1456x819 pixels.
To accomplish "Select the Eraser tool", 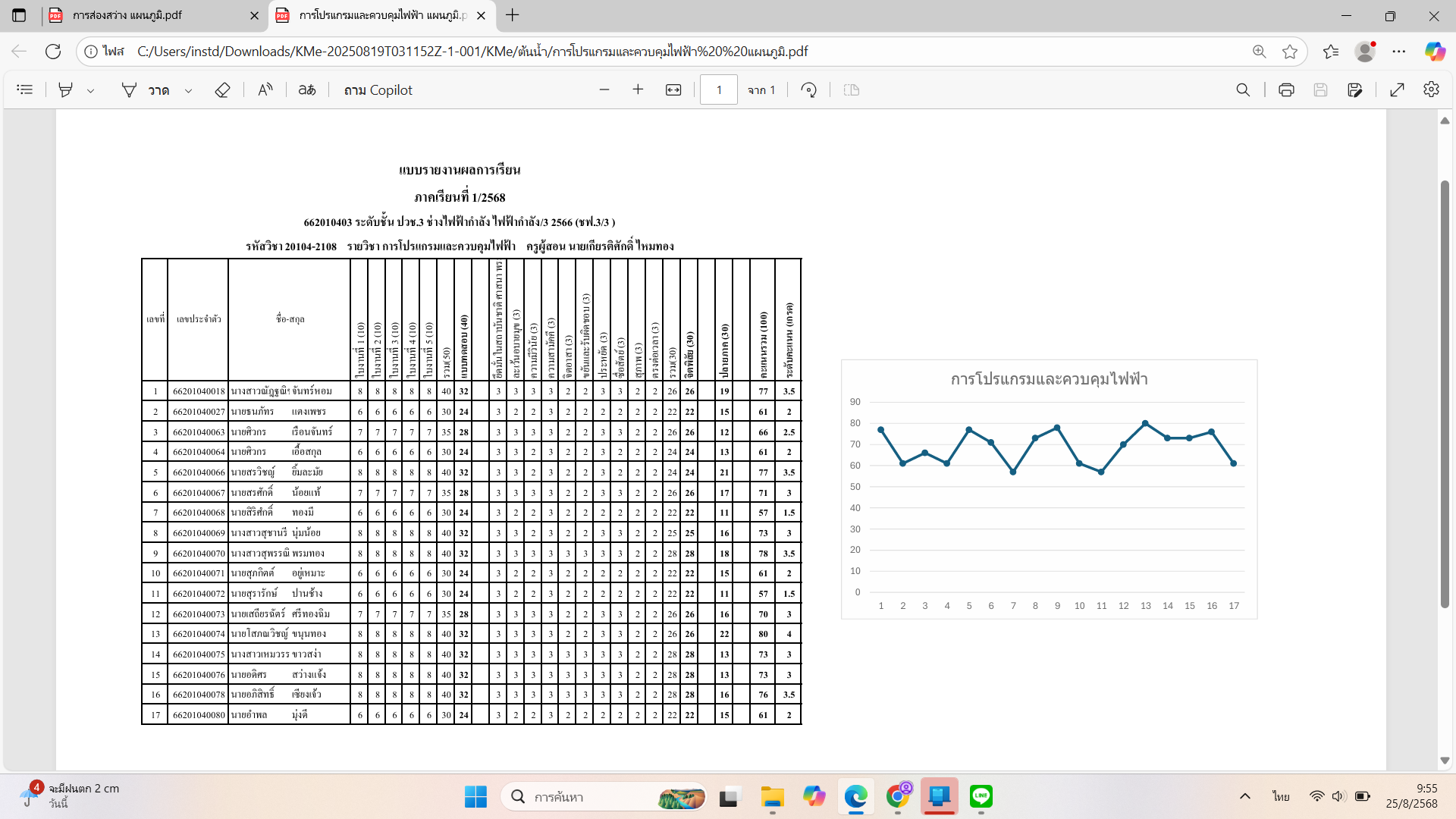I will pyautogui.click(x=222, y=89).
